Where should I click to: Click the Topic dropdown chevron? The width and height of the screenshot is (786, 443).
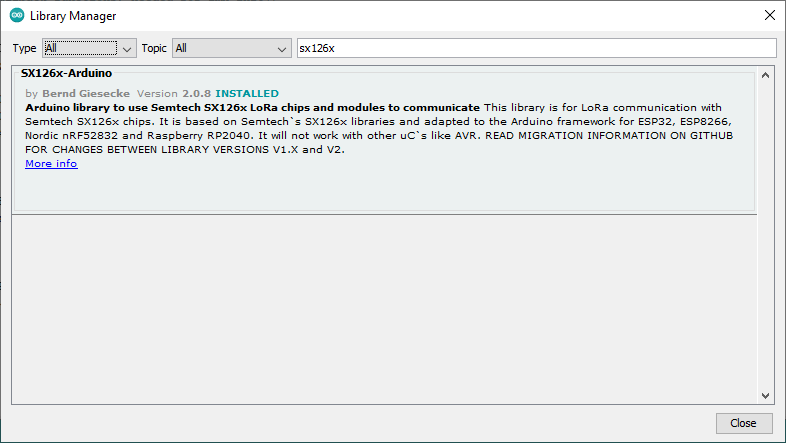click(x=281, y=48)
